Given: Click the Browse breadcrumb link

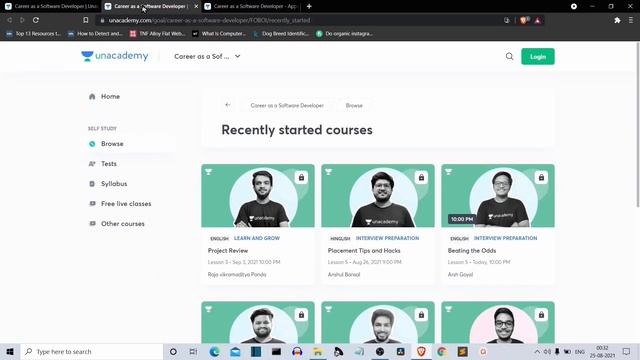Looking at the screenshot, I should pos(354,105).
